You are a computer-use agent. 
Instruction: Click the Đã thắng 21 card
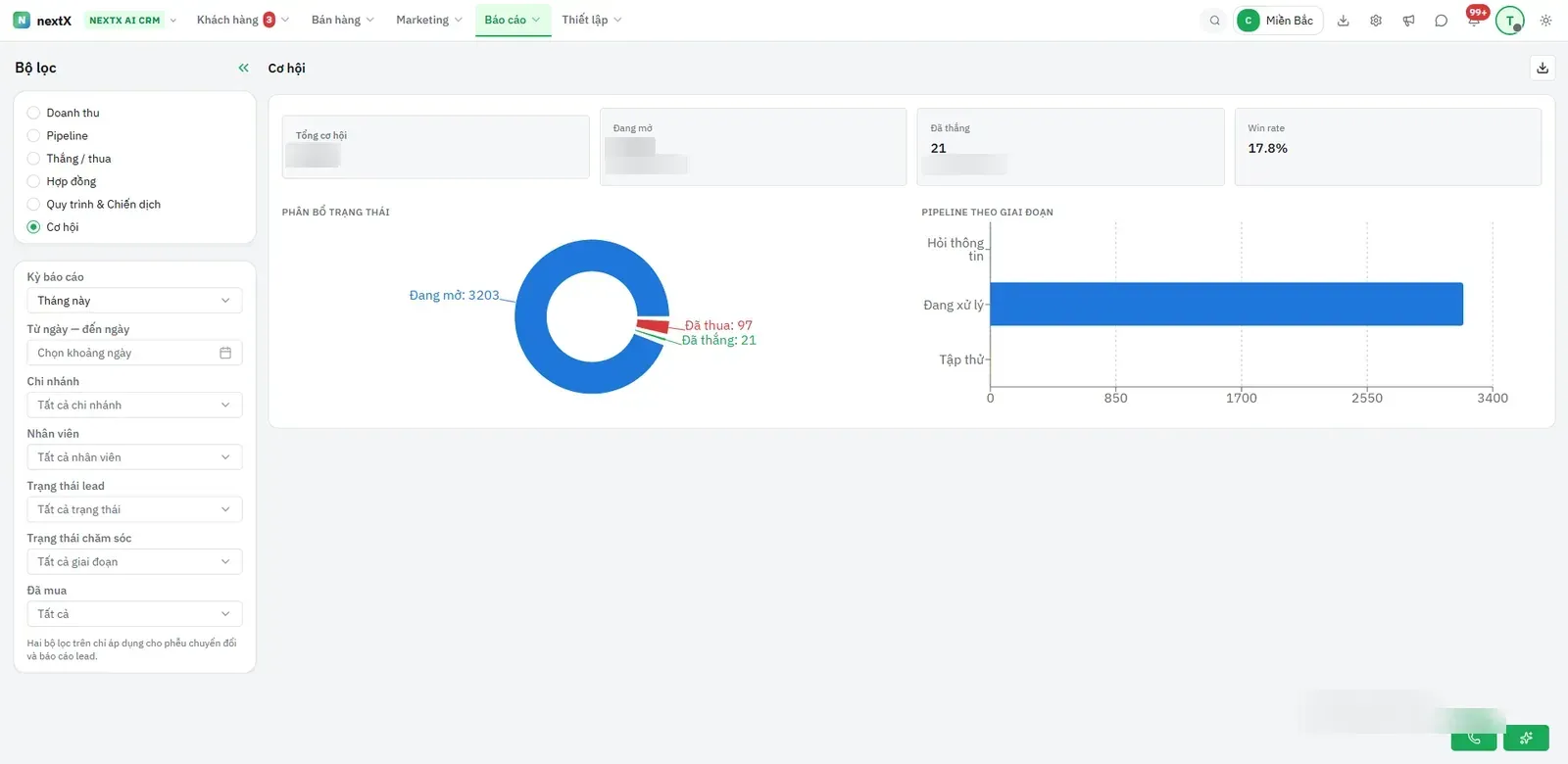point(1070,147)
